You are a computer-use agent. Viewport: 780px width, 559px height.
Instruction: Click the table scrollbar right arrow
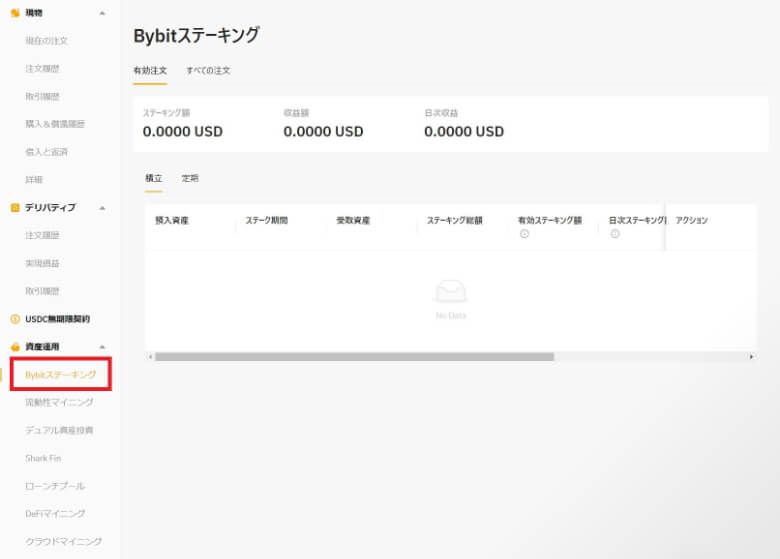[751, 357]
